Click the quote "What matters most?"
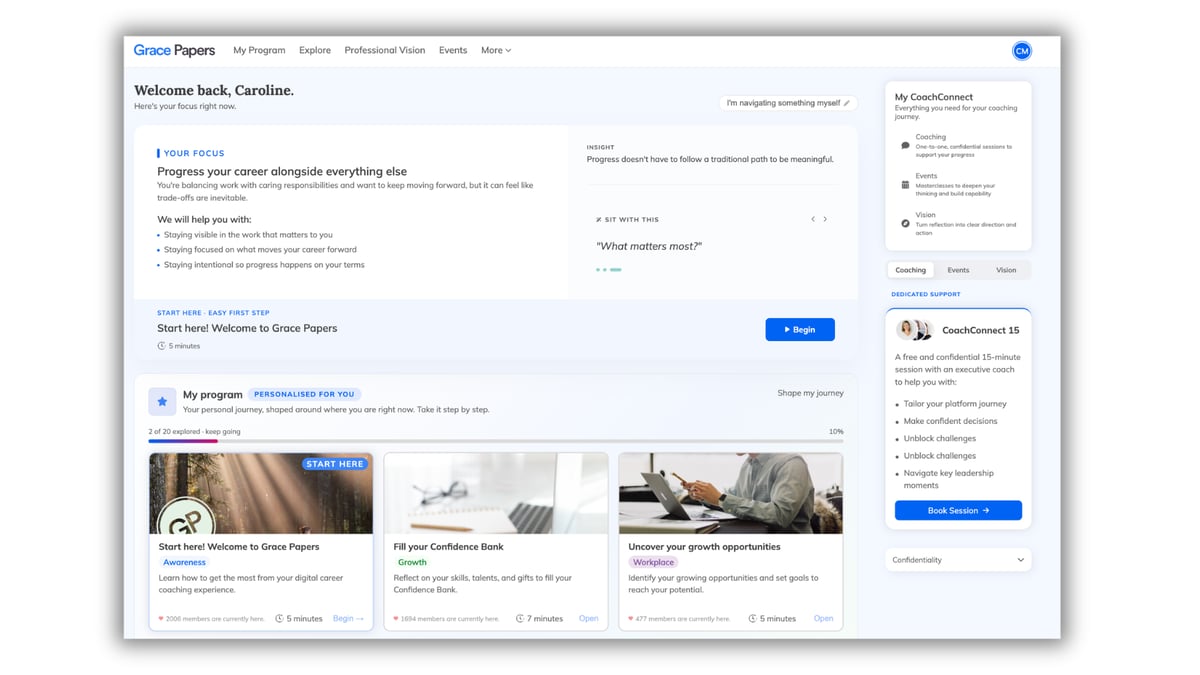Viewport: 1200px width, 675px height. tap(649, 246)
